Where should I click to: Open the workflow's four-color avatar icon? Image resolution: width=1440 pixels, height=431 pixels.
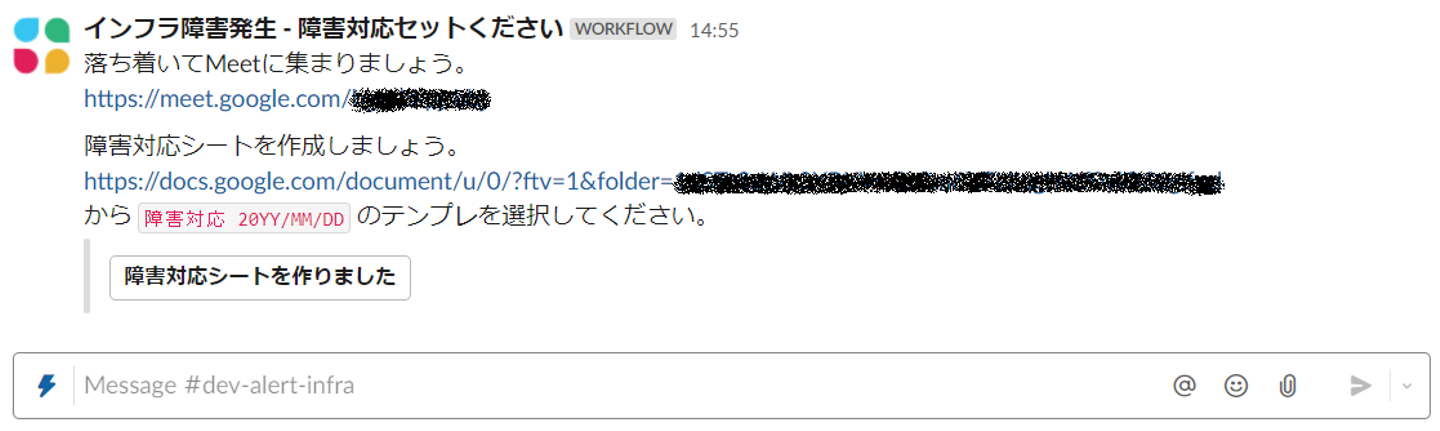[x=42, y=46]
